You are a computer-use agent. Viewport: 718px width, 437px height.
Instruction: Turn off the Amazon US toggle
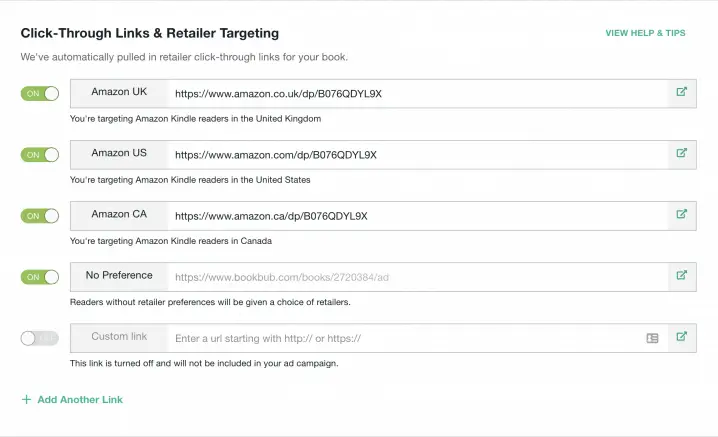[x=40, y=155]
